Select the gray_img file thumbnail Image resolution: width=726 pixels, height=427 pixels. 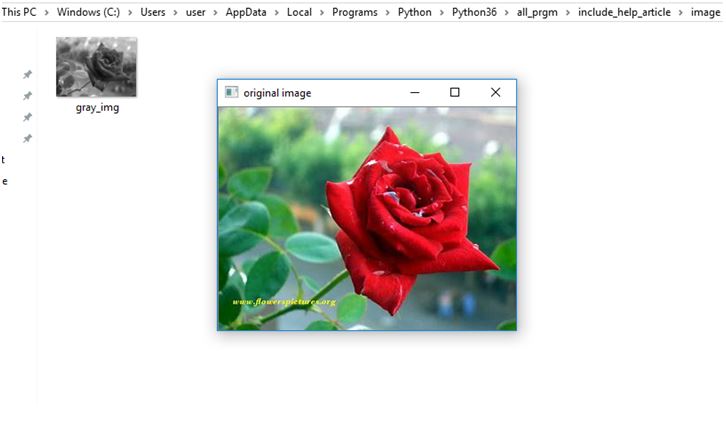coord(96,67)
